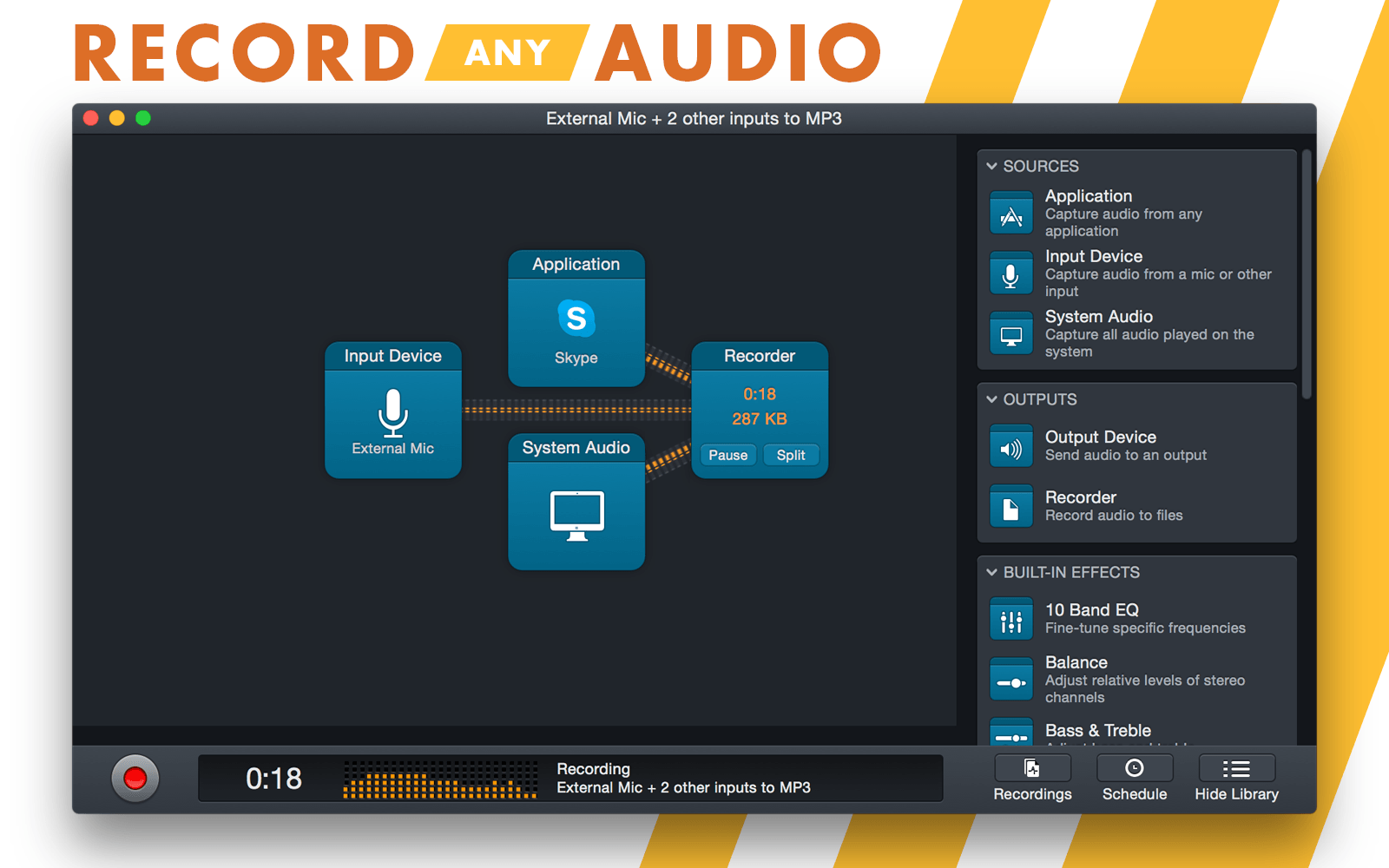Image resolution: width=1389 pixels, height=868 pixels.
Task: Click 'Fine-tune specific frequencies' description
Action: [1145, 628]
